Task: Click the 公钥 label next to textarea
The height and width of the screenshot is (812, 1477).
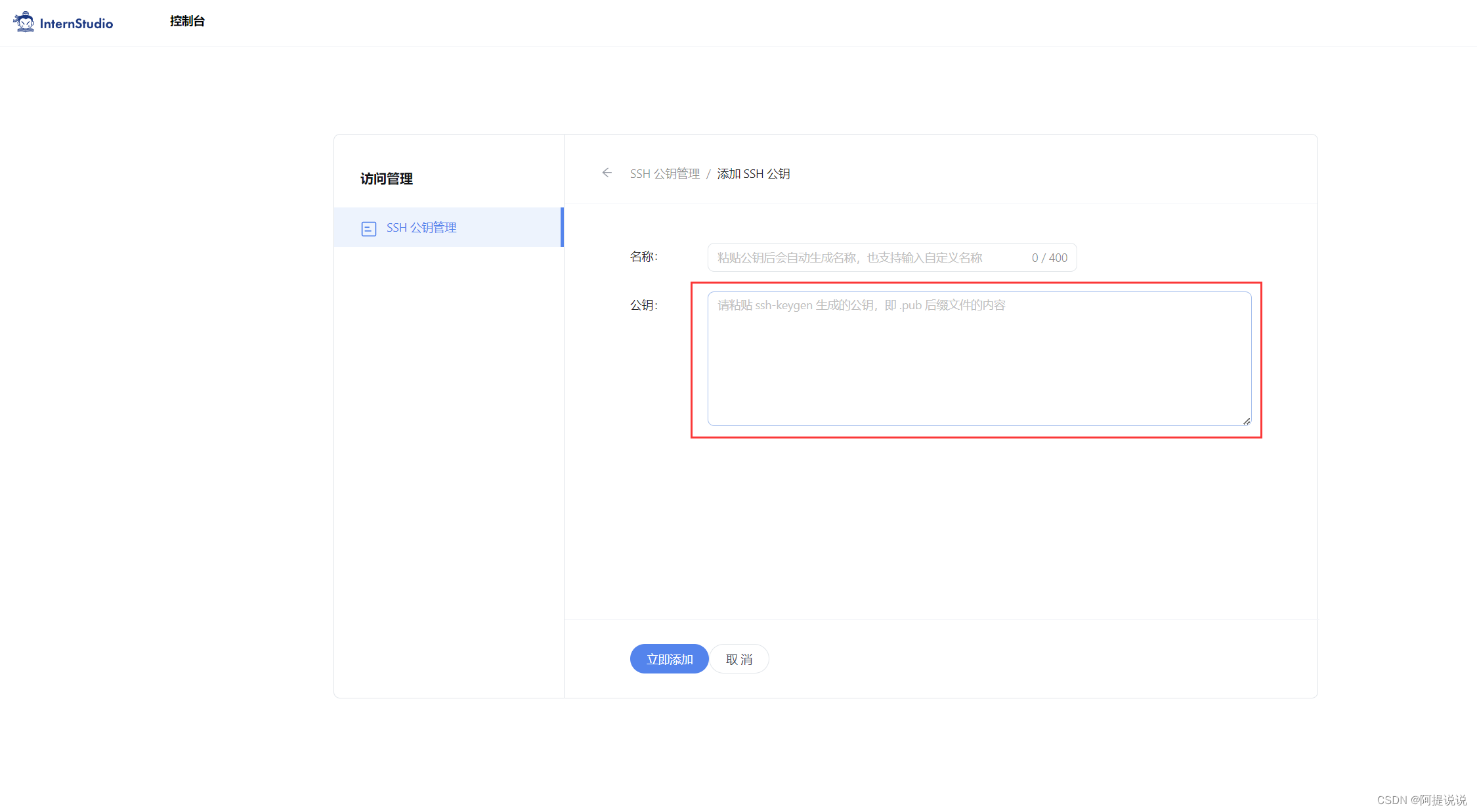Action: pyautogui.click(x=644, y=305)
